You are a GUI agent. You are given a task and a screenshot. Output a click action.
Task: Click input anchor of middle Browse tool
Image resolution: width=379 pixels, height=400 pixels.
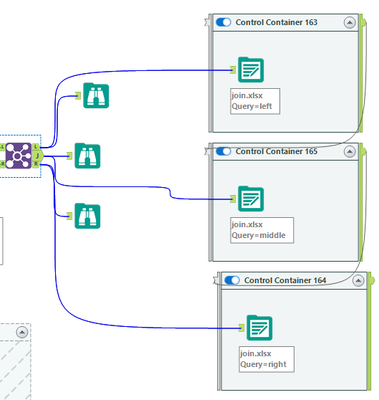pyautogui.click(x=70, y=156)
